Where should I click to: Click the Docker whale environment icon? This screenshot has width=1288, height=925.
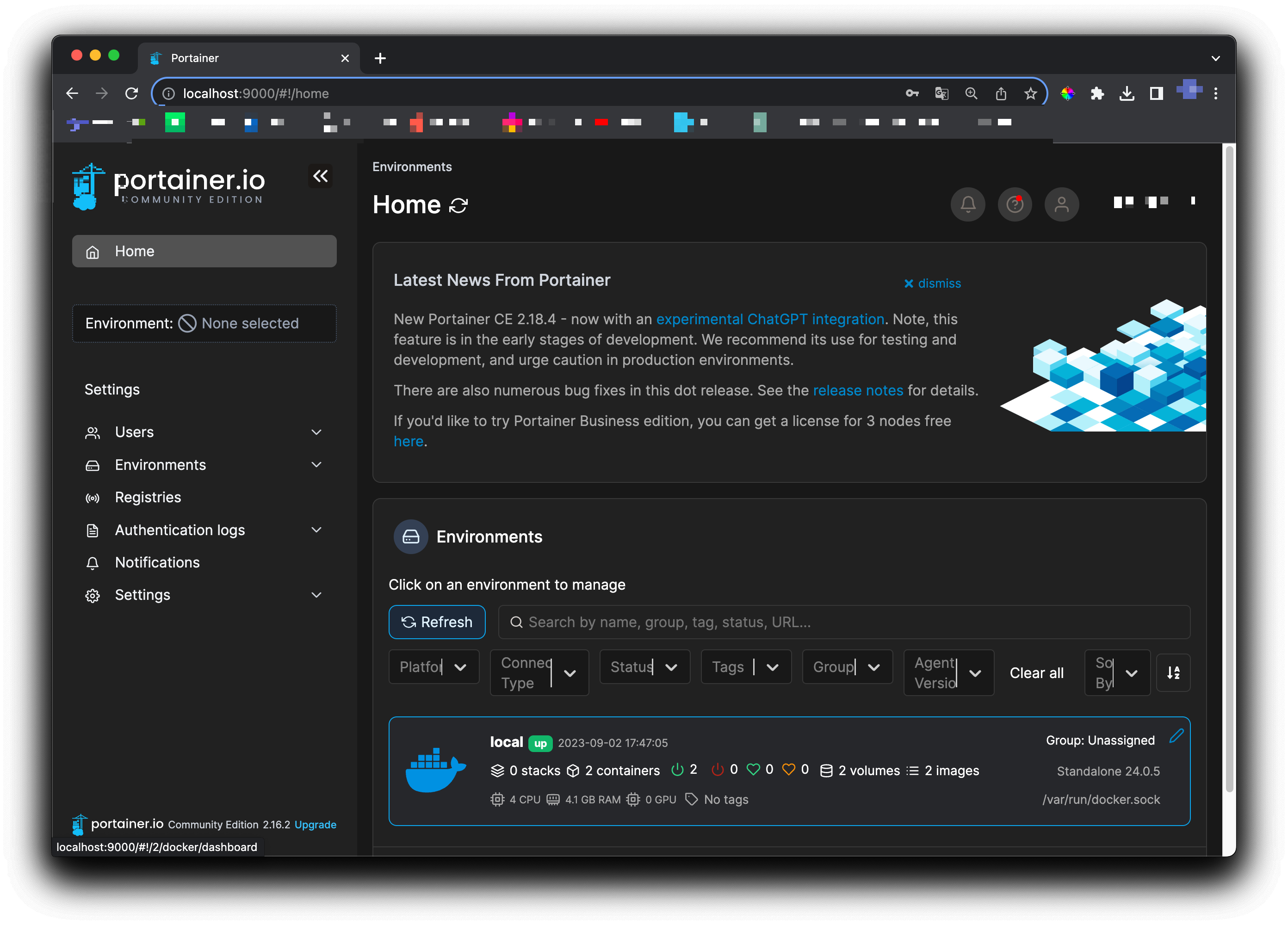tap(436, 770)
